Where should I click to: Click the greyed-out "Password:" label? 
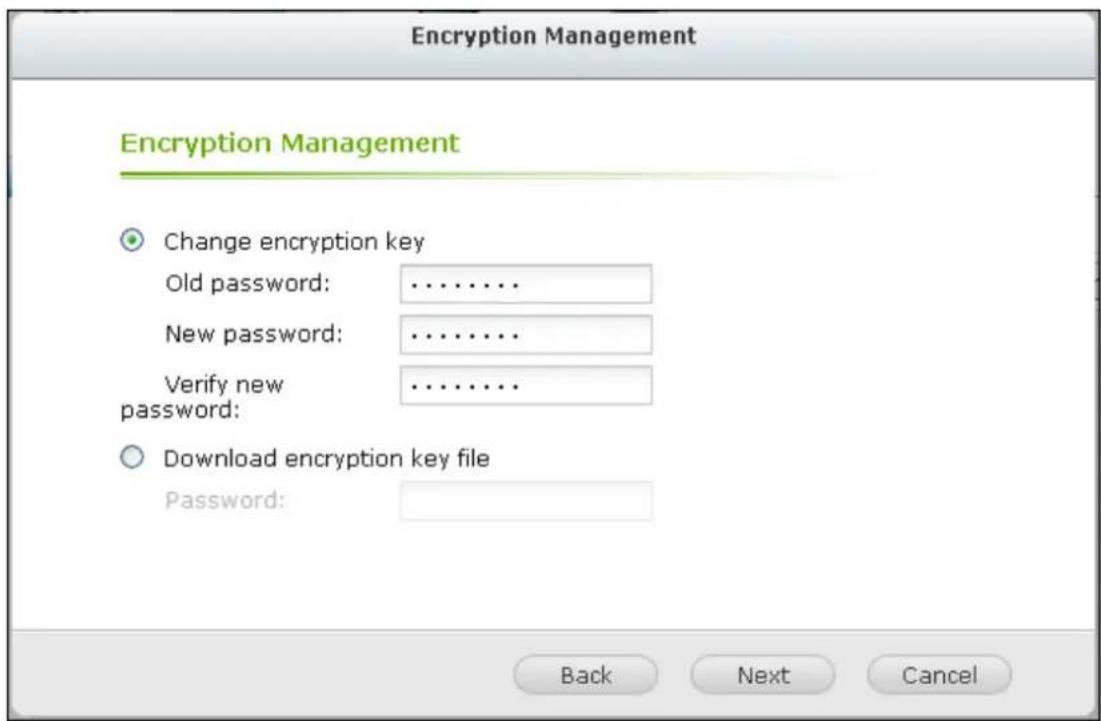click(225, 501)
